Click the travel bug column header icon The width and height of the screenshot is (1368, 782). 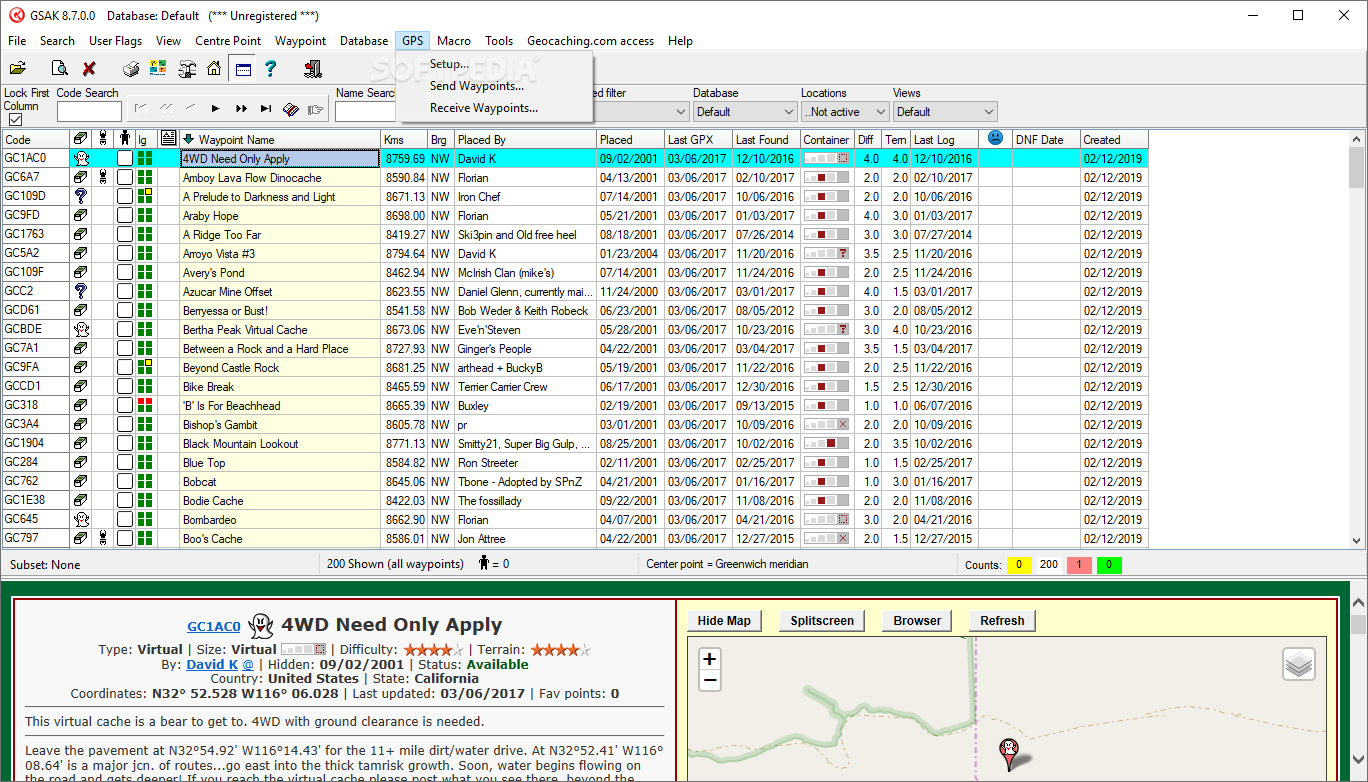[102, 139]
